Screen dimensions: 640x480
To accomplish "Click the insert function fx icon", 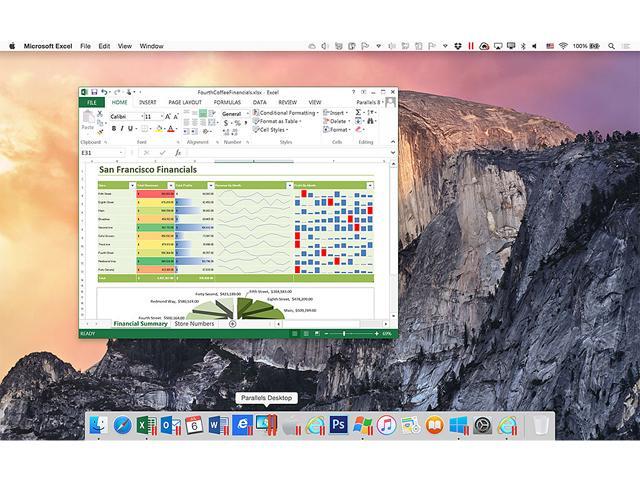I will point(178,153).
